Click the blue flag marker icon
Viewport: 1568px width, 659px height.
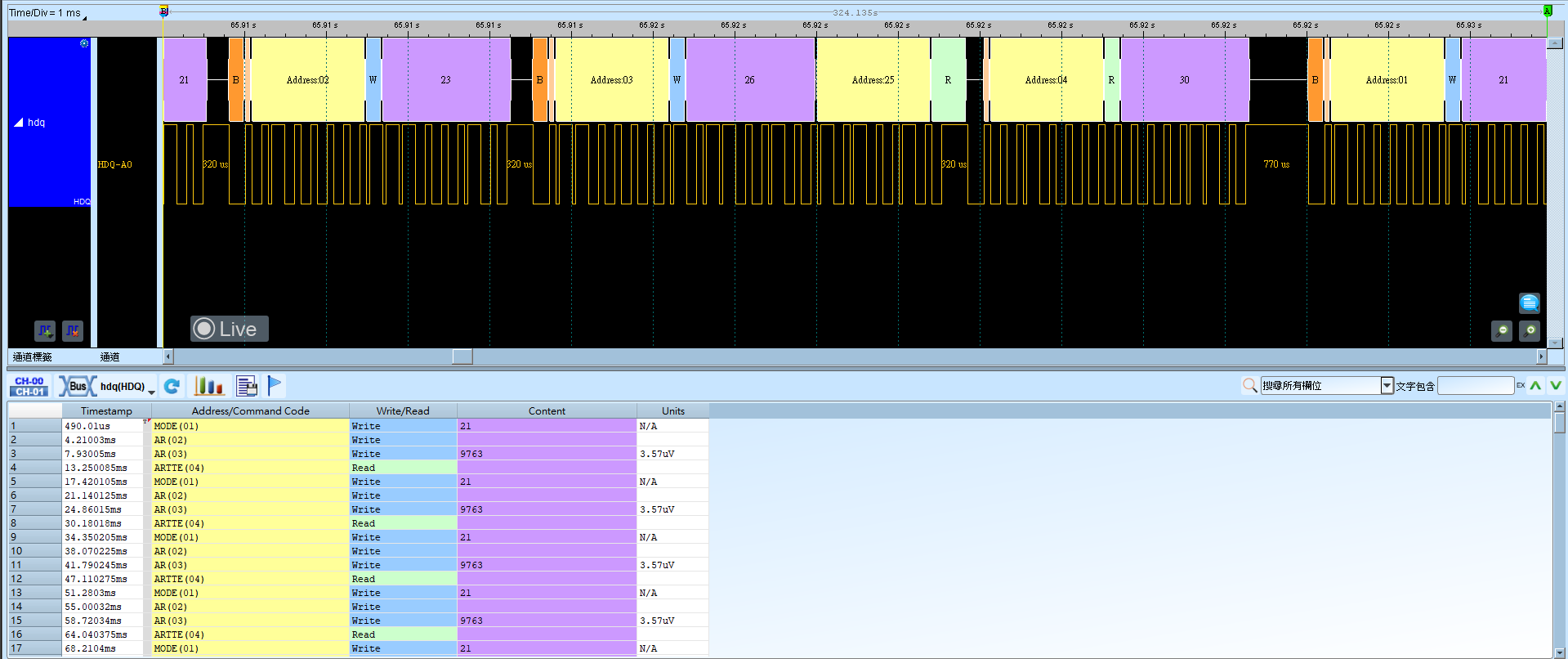[275, 385]
